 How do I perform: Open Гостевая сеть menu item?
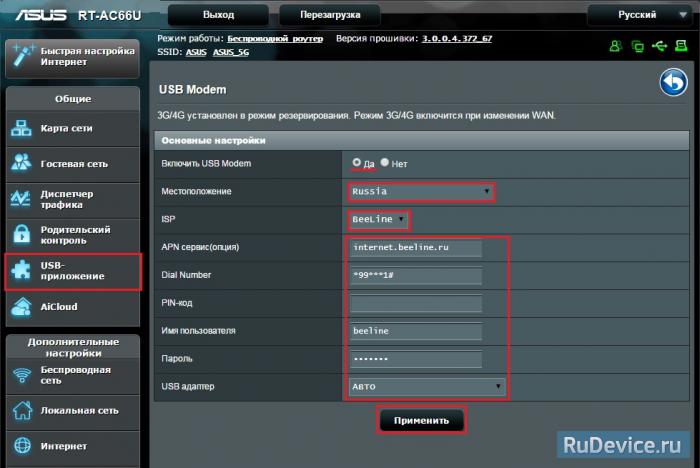(73, 164)
